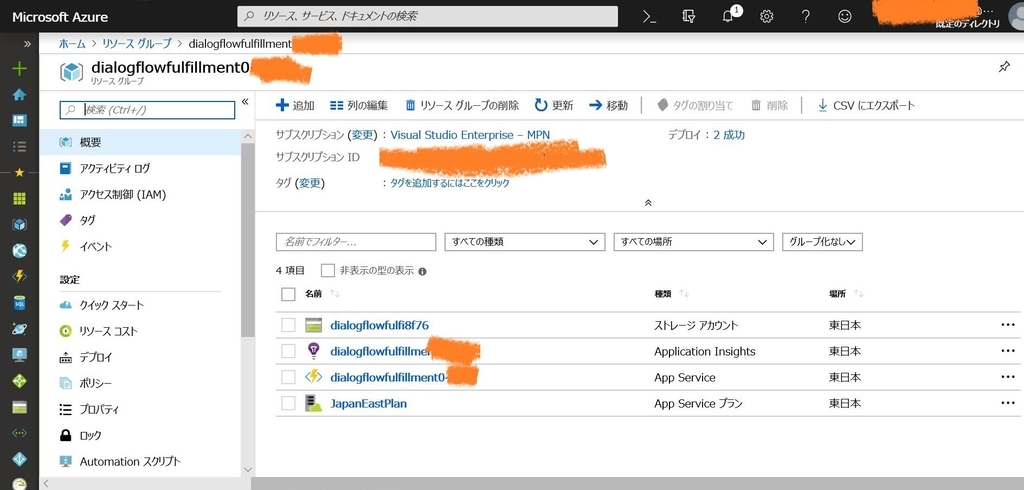Screen dimensions: 1024x490
Task: Open the すべての種類 dropdown
Action: [524, 242]
